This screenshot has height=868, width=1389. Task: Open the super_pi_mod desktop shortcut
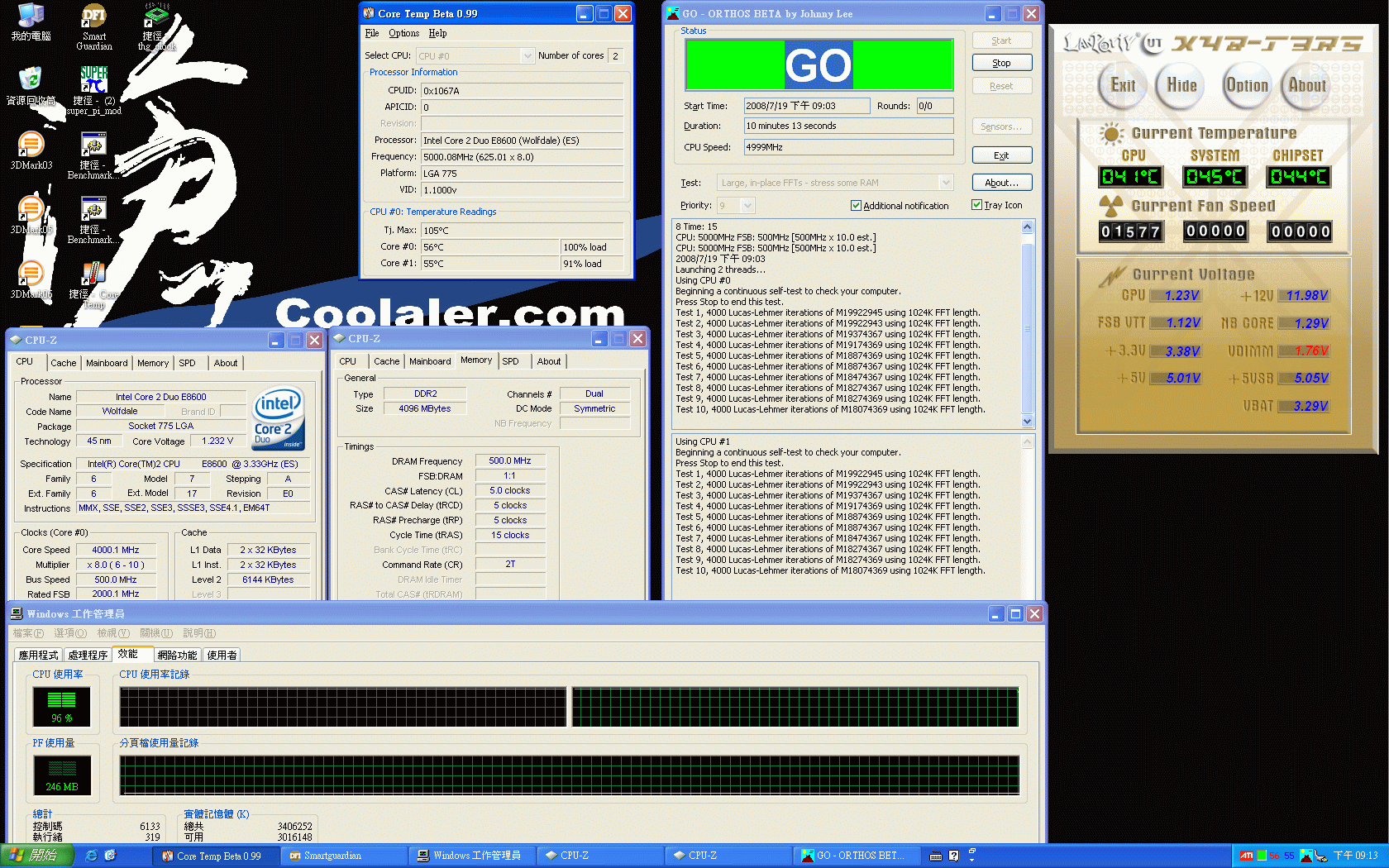click(x=94, y=91)
